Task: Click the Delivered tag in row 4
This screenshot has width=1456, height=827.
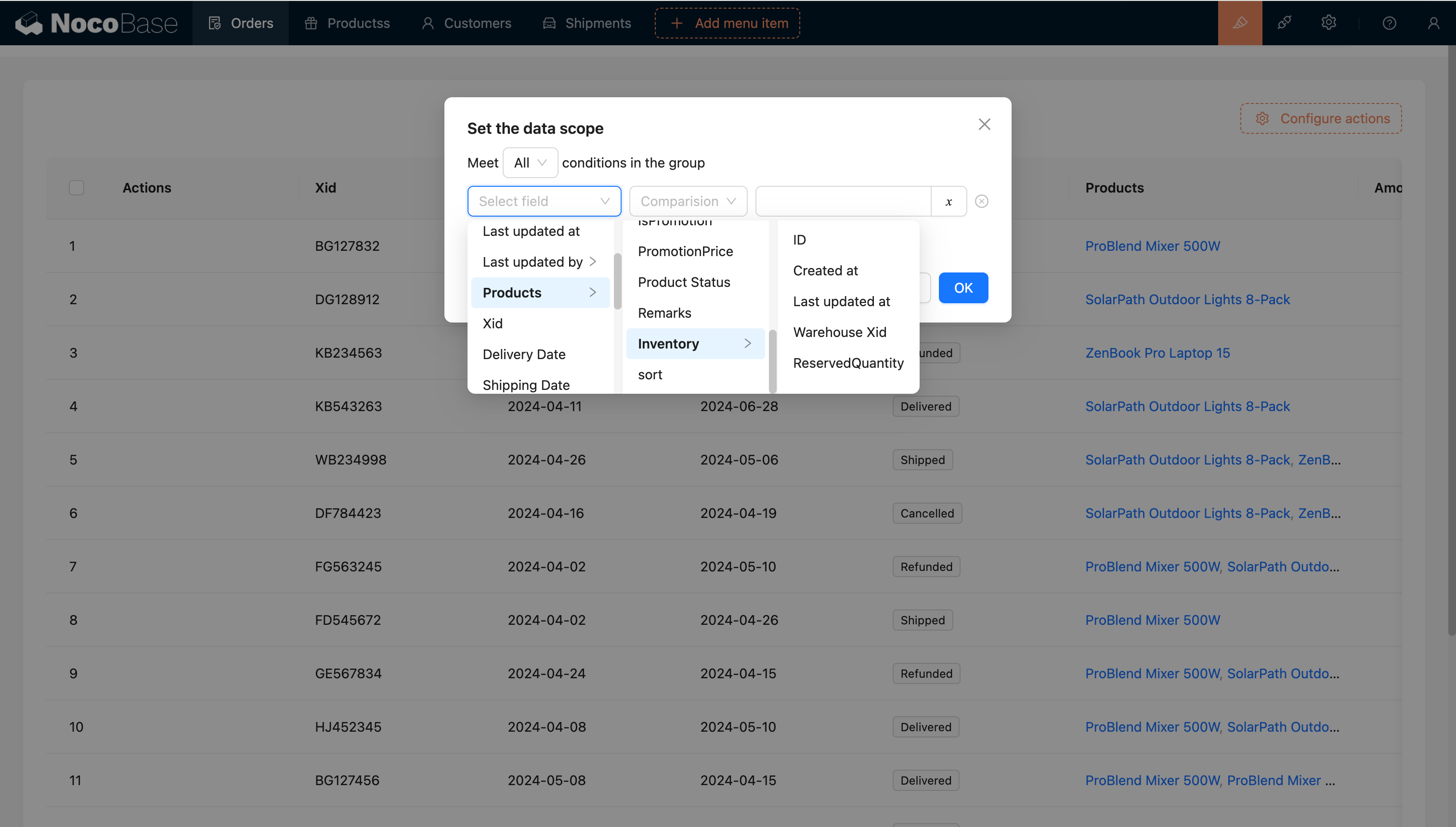Action: [x=925, y=406]
